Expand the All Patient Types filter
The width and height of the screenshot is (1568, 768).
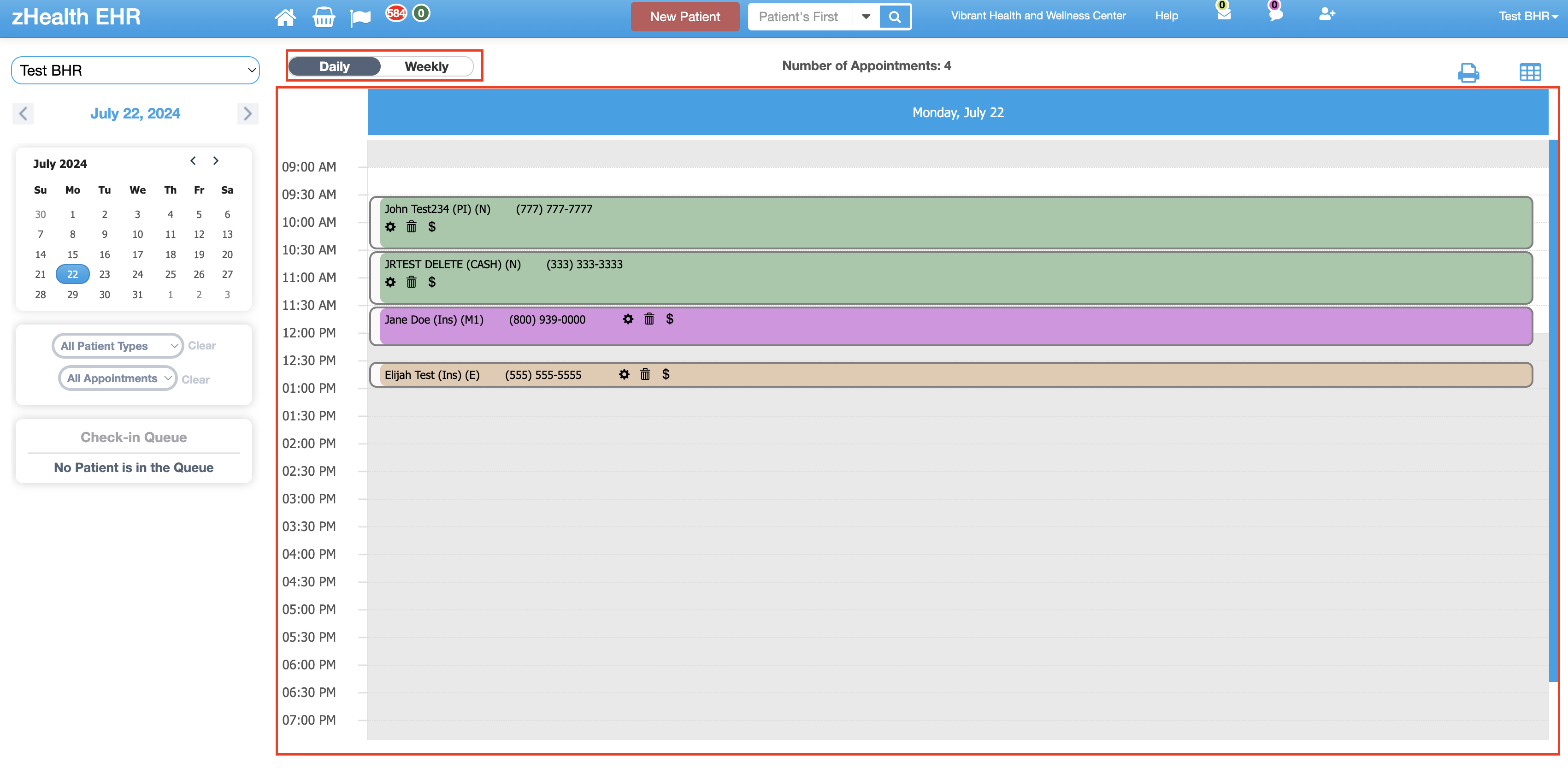click(x=118, y=346)
